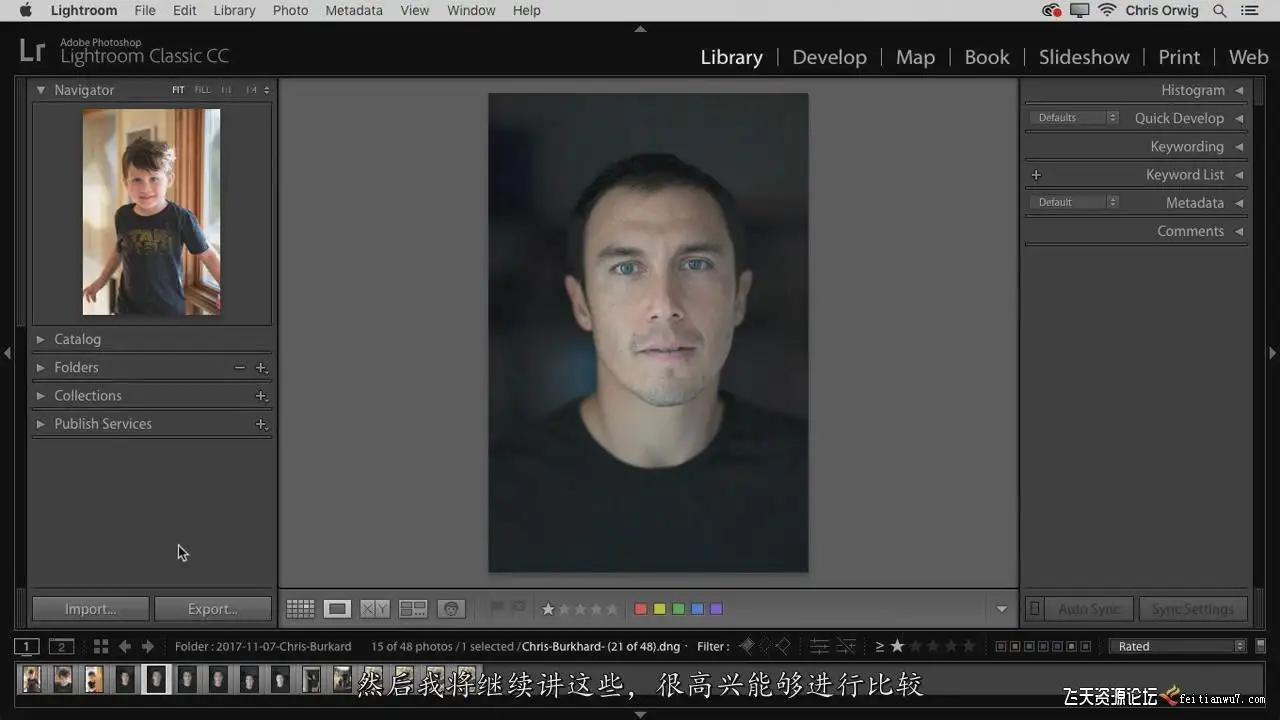Image resolution: width=1280 pixels, height=720 pixels.
Task: Apply the purple color label
Action: point(716,609)
